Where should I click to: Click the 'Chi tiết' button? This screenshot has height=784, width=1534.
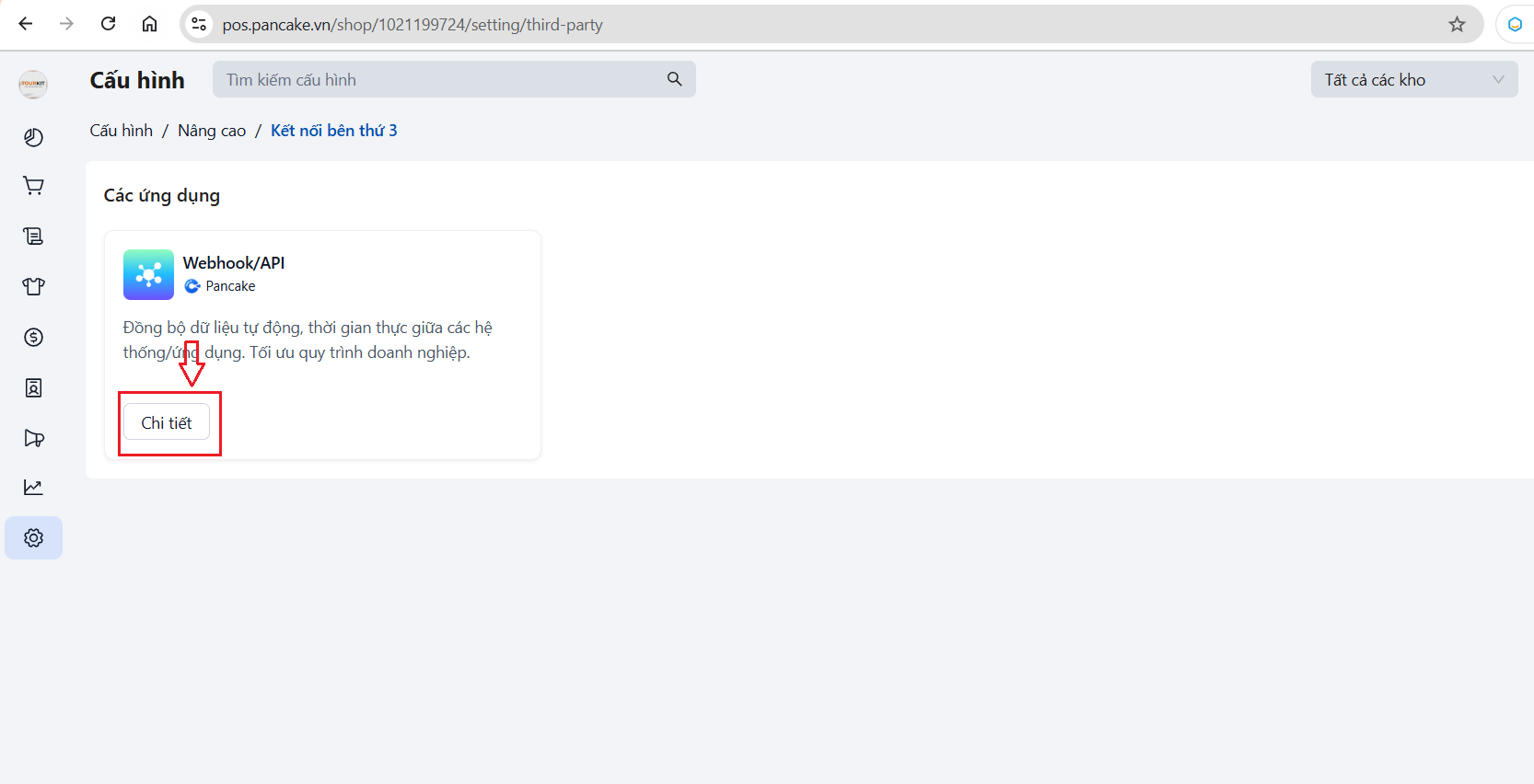coord(167,422)
